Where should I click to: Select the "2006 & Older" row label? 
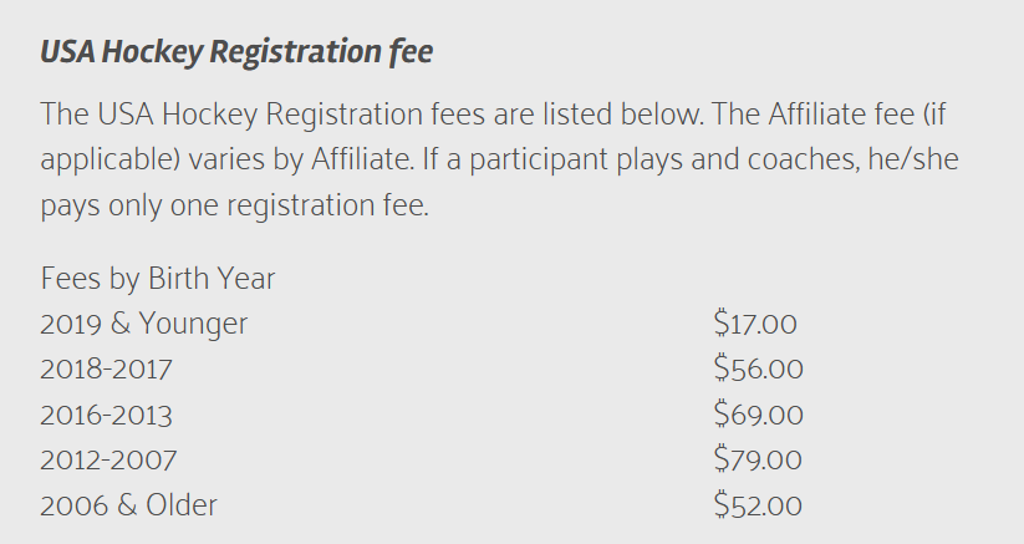(x=128, y=505)
